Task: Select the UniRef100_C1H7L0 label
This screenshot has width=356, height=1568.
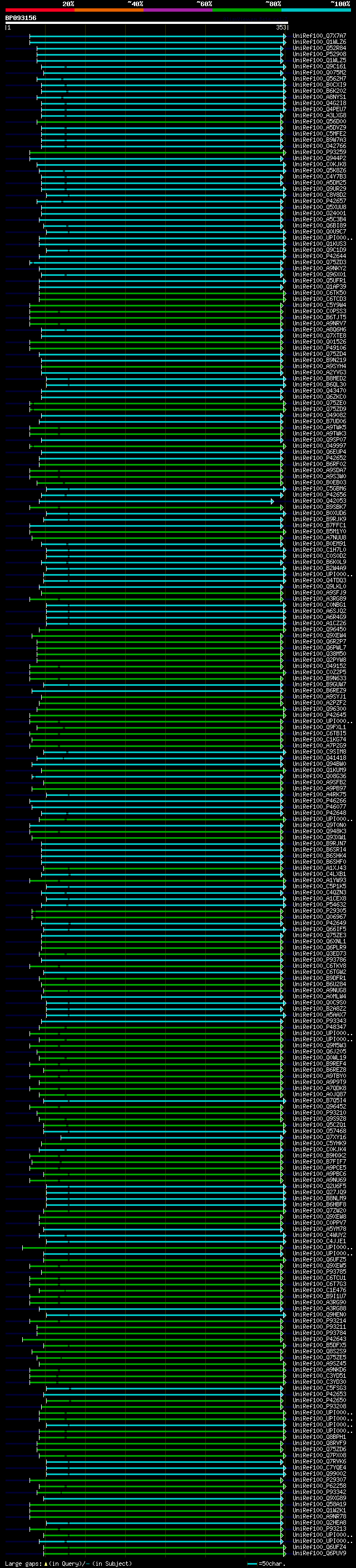Action: [319, 550]
